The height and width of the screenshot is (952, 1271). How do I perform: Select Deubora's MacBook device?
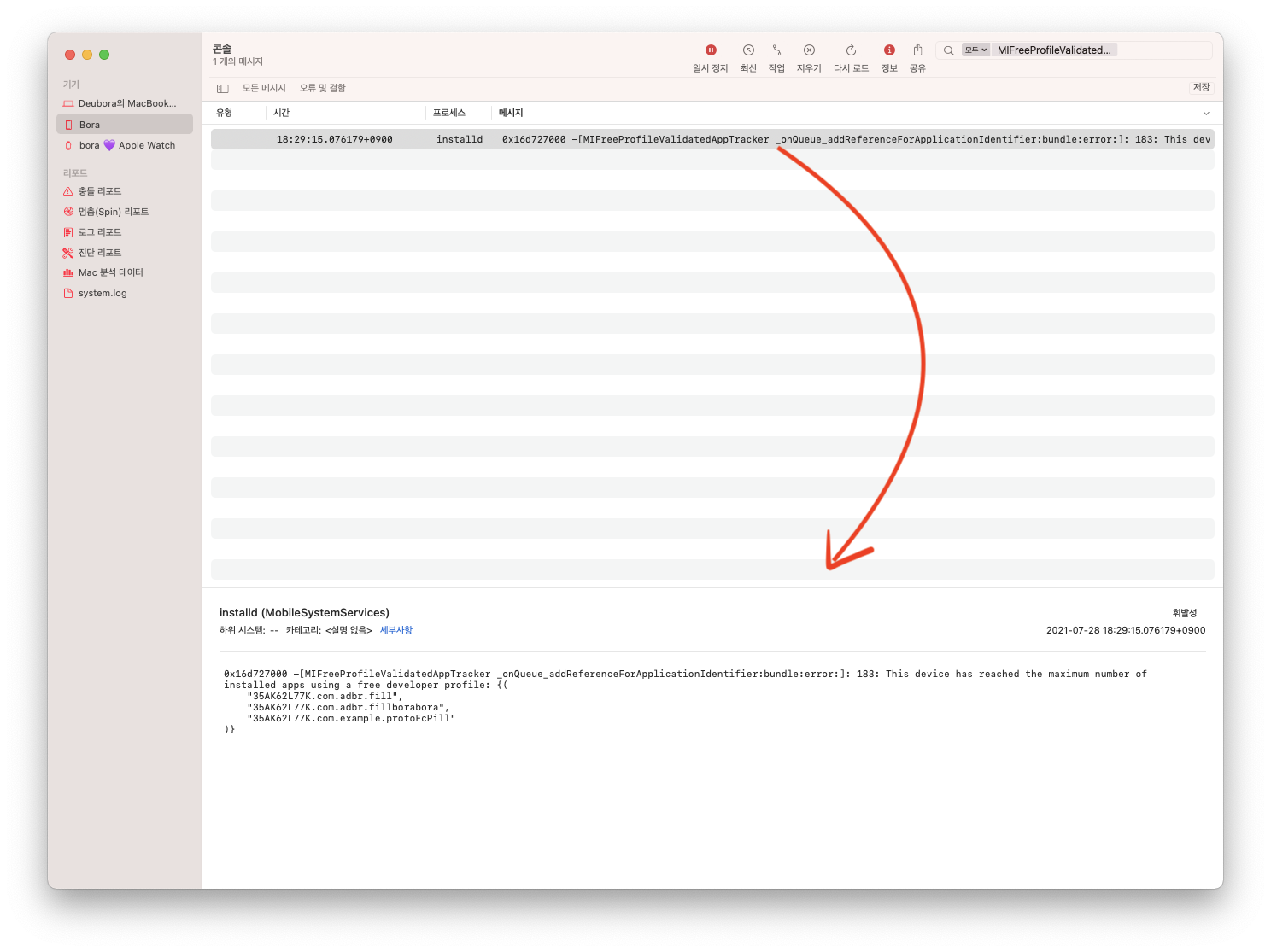[125, 103]
